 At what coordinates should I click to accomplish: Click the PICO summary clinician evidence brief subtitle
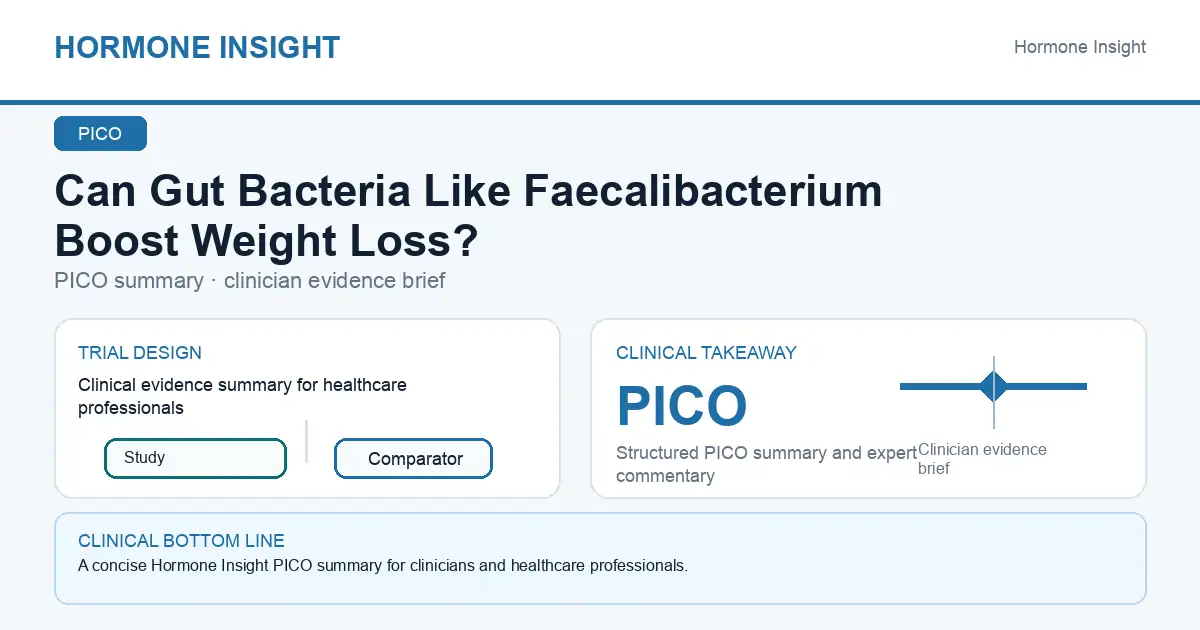pos(250,281)
